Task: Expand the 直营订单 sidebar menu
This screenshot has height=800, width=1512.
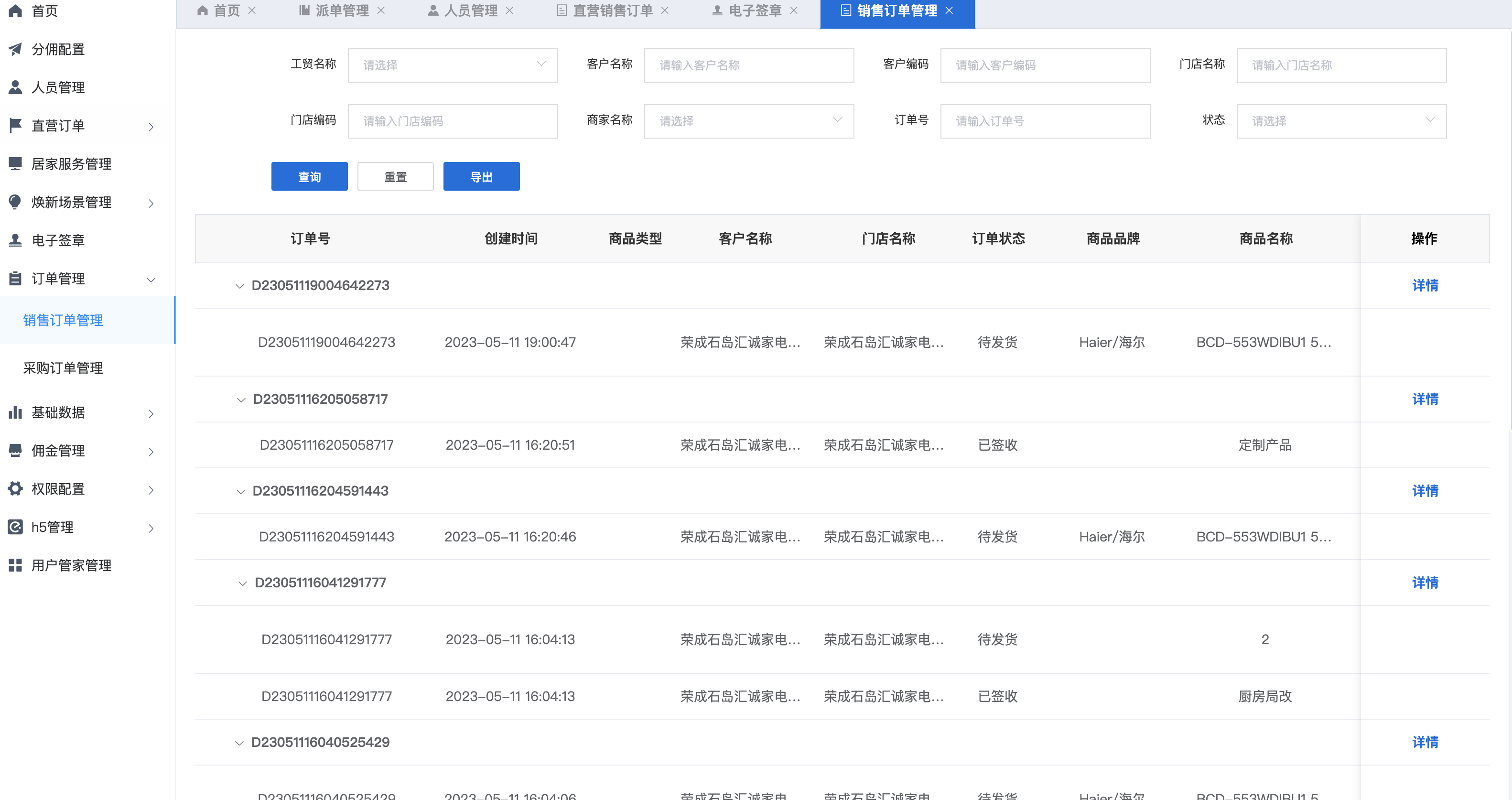Action: click(151, 127)
